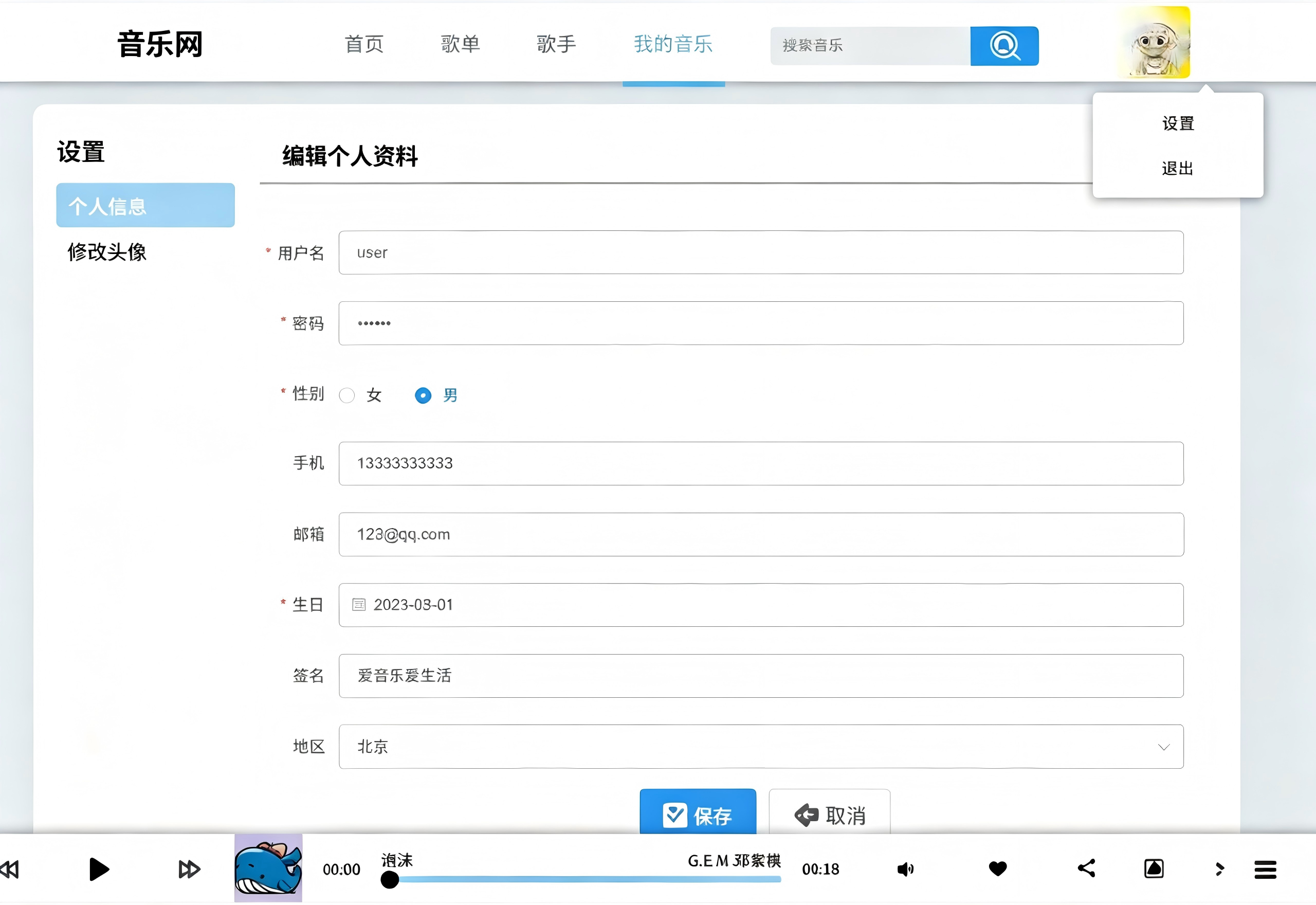Select the 男 gender radio button
1316x905 pixels.
pos(423,395)
